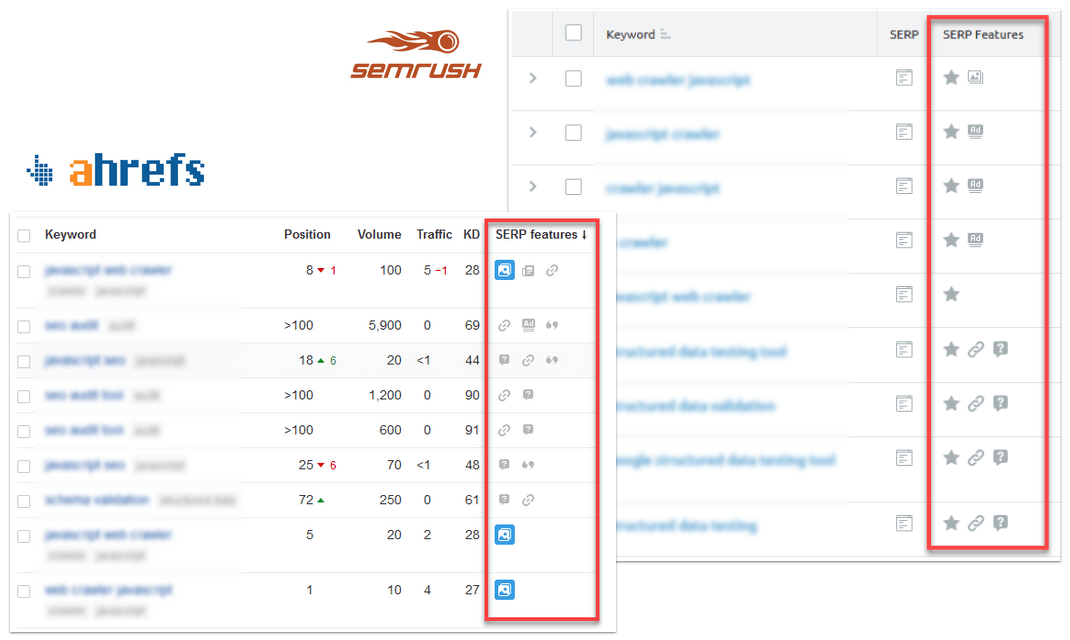Click the chain link icon in Ahrefs volume 5,900 row
Viewport: 1070px width, 640px height.
[x=504, y=325]
